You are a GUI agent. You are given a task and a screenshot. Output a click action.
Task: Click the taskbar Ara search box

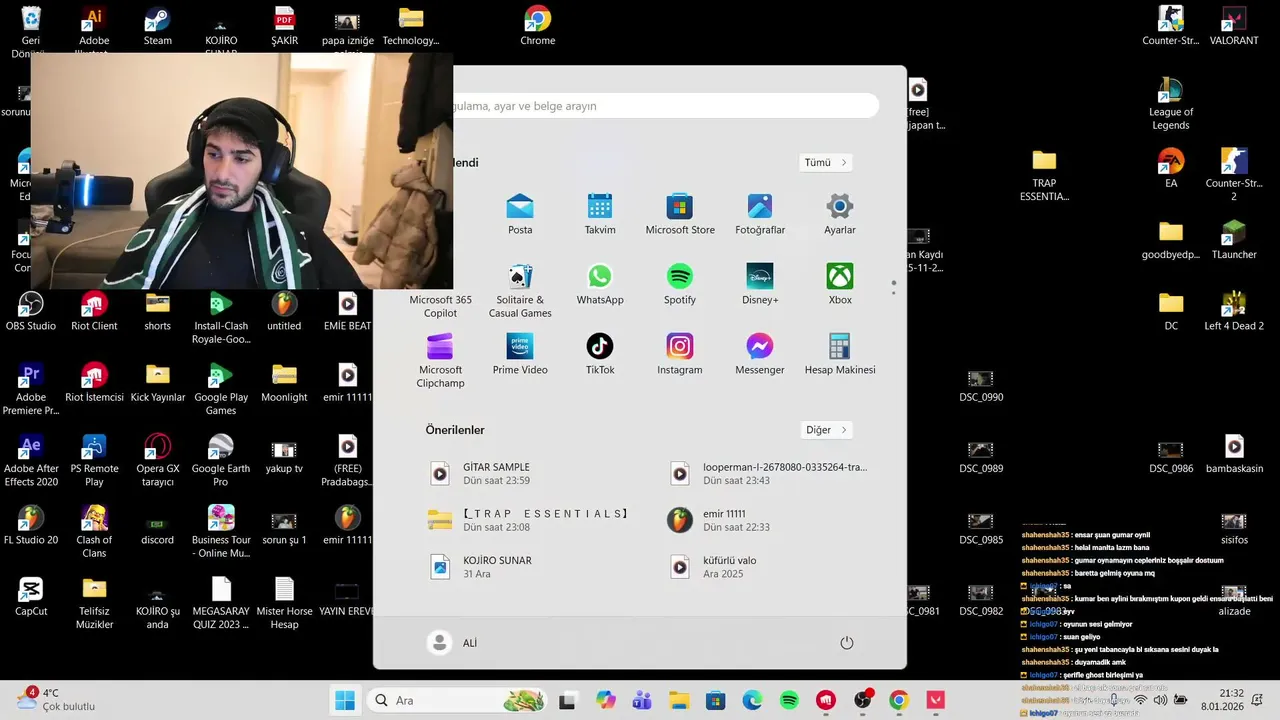[456, 700]
